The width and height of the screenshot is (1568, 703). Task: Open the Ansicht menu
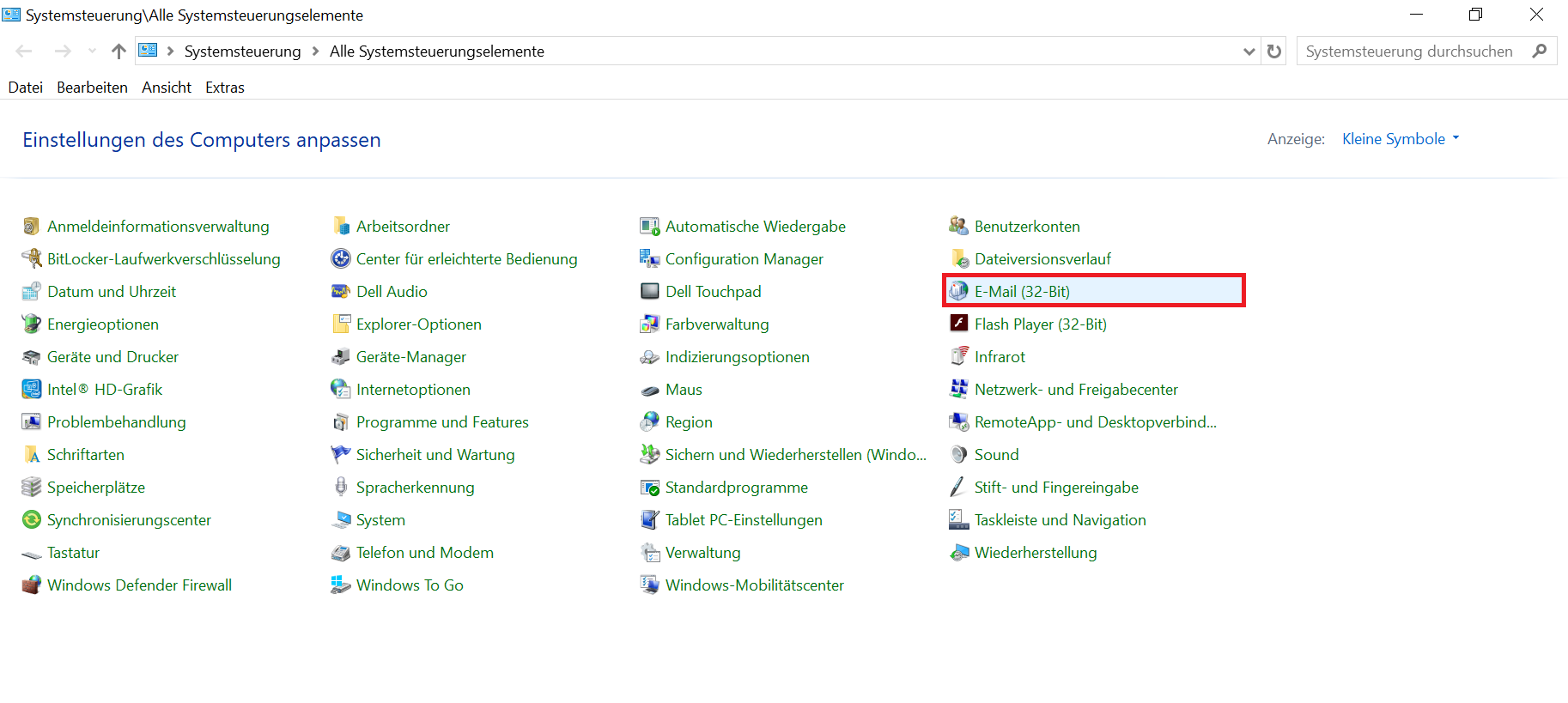(x=167, y=88)
